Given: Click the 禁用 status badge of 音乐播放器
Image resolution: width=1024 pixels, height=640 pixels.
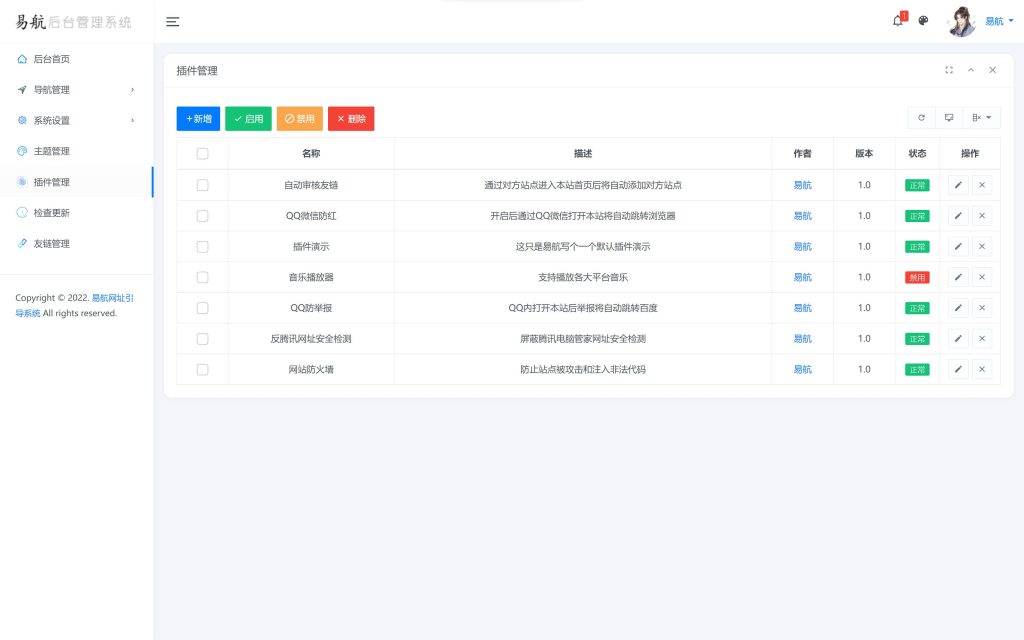Looking at the screenshot, I should click(x=917, y=277).
